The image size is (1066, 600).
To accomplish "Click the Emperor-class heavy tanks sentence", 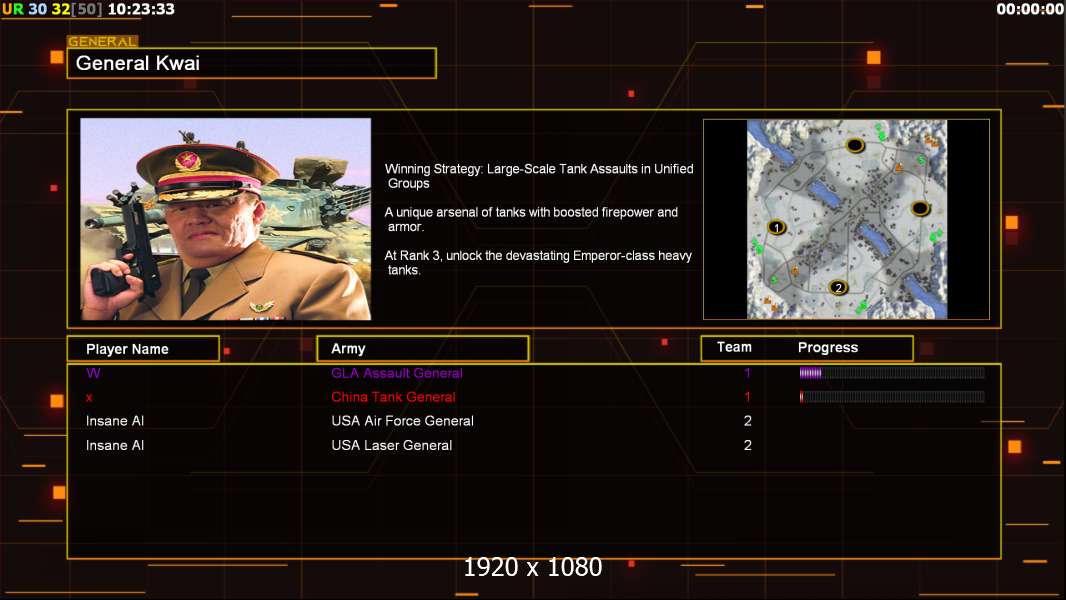I will pyautogui.click(x=538, y=262).
